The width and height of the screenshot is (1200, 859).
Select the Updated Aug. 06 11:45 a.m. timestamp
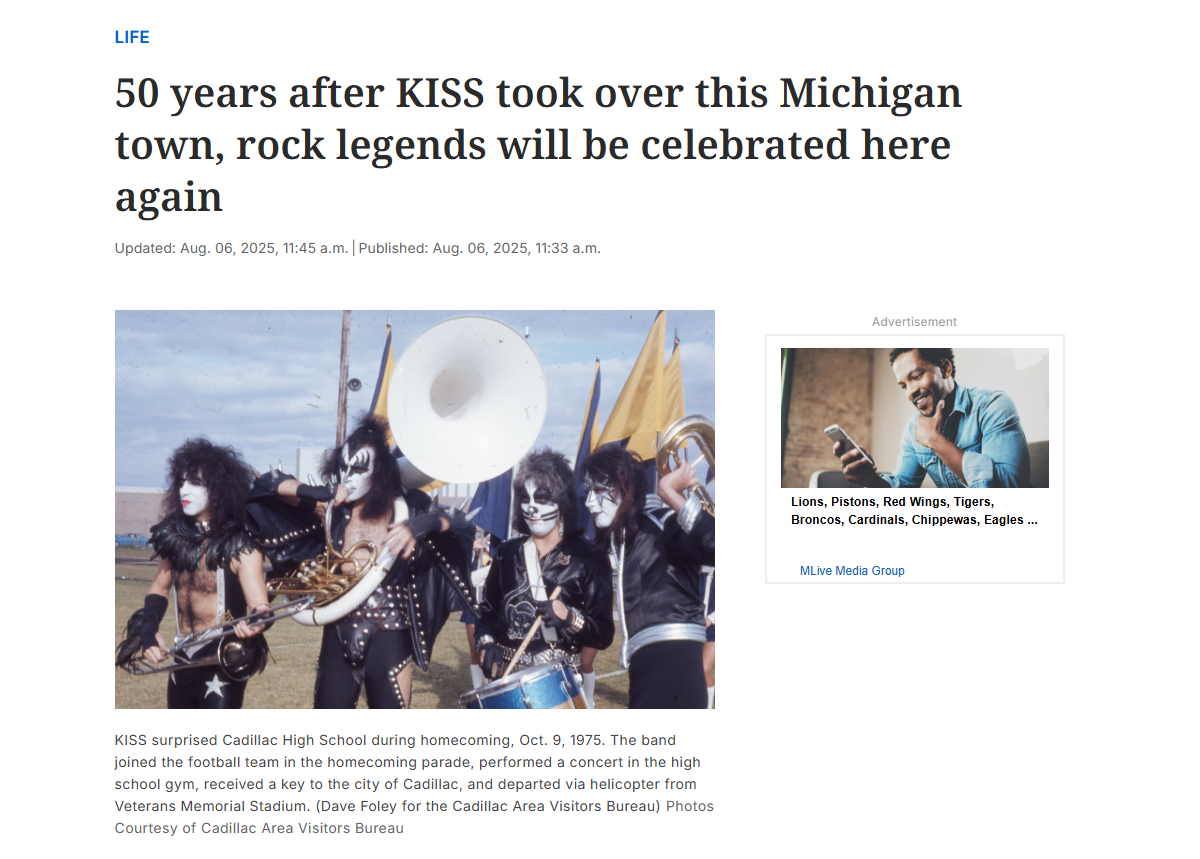(x=232, y=248)
